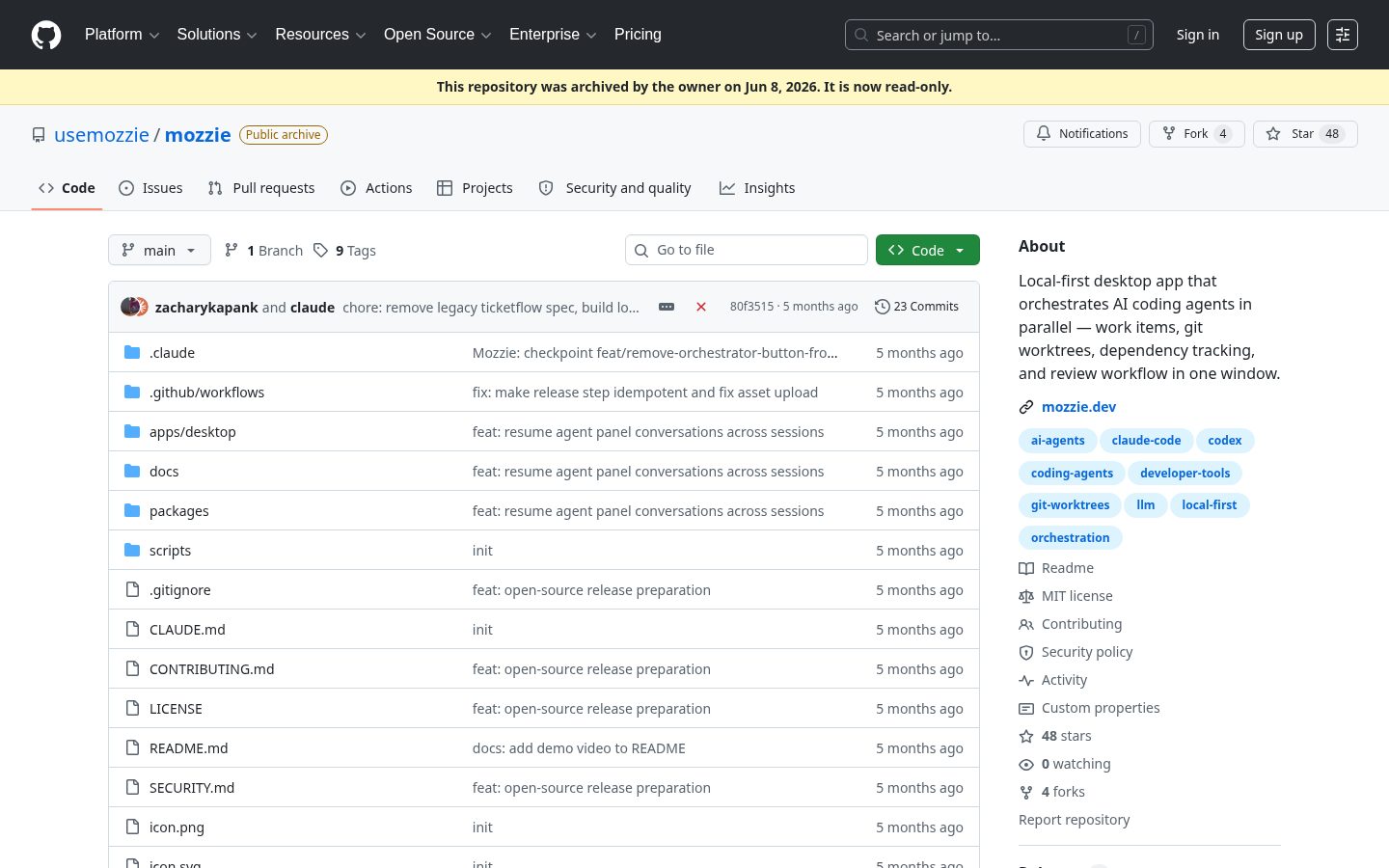Click Sign in

1197,35
